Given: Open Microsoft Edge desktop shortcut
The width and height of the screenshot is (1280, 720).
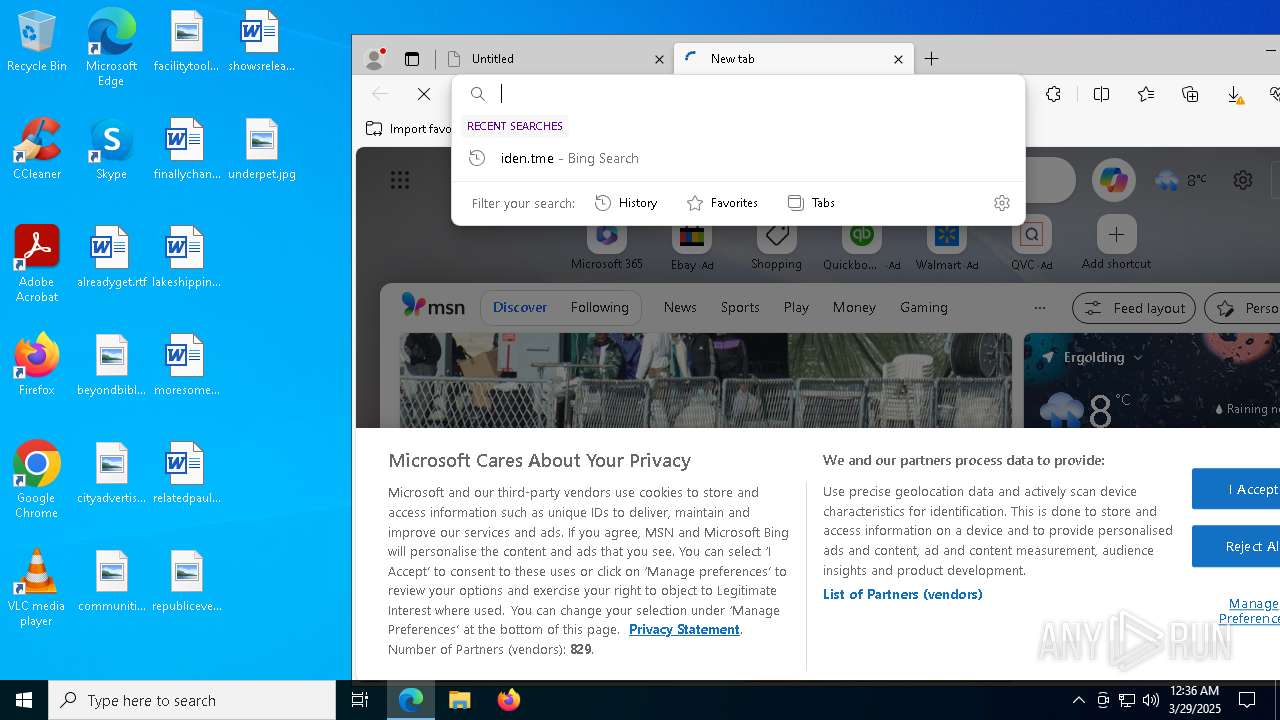Looking at the screenshot, I should [111, 47].
